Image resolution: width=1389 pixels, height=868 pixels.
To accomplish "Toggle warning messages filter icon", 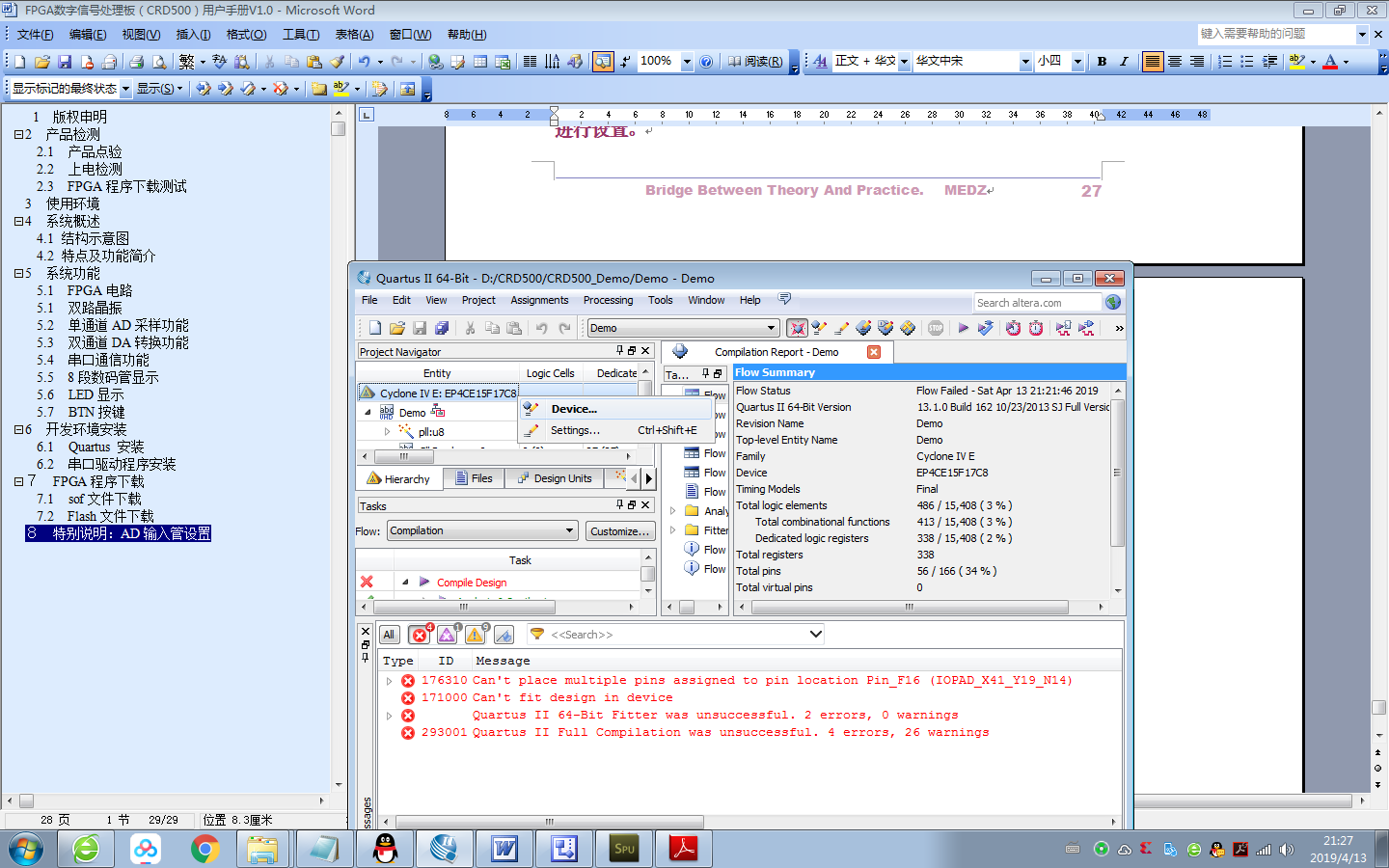I will [476, 635].
